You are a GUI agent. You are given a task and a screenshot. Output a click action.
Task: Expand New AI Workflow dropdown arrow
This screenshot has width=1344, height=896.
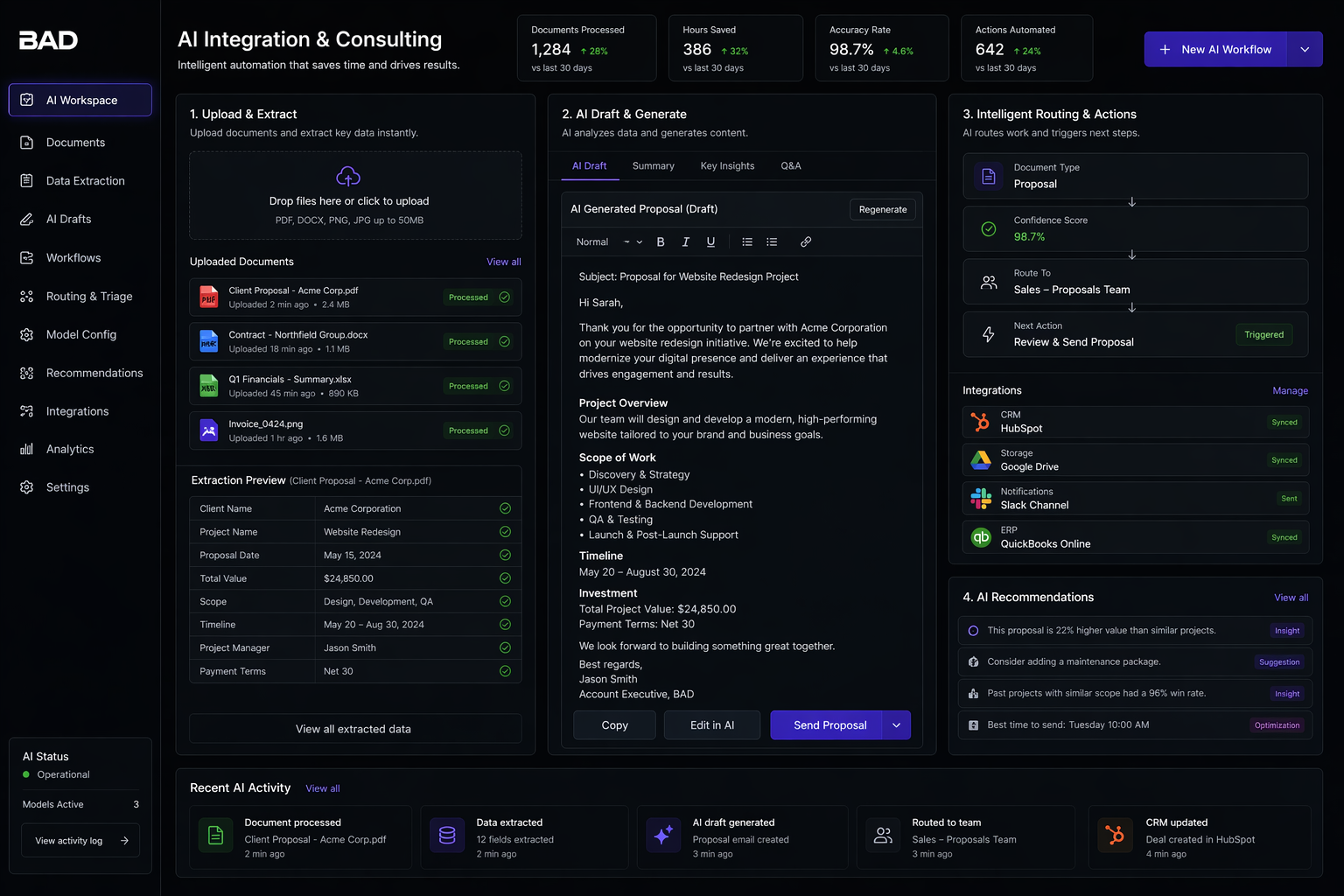tap(1305, 50)
